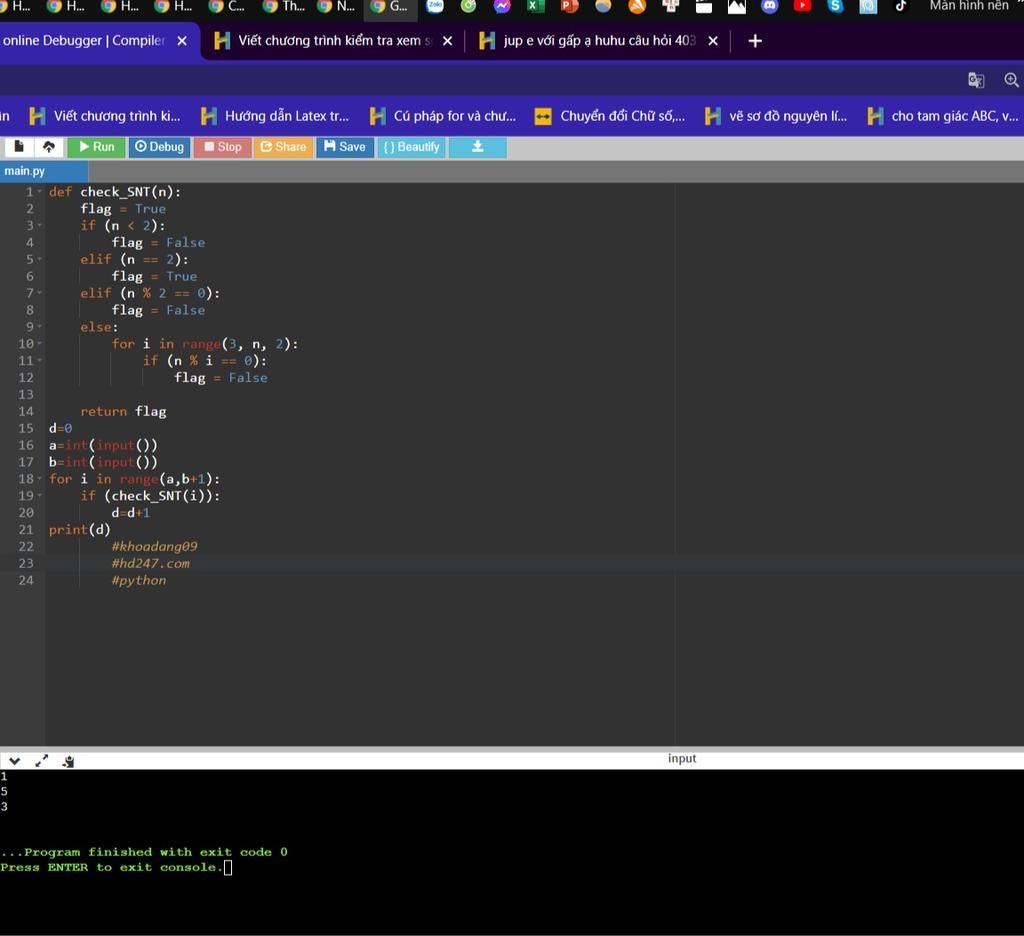Switch to the 'Viết chương trình kiểm tra xem' tab
This screenshot has width=1024, height=936.
[x=333, y=40]
